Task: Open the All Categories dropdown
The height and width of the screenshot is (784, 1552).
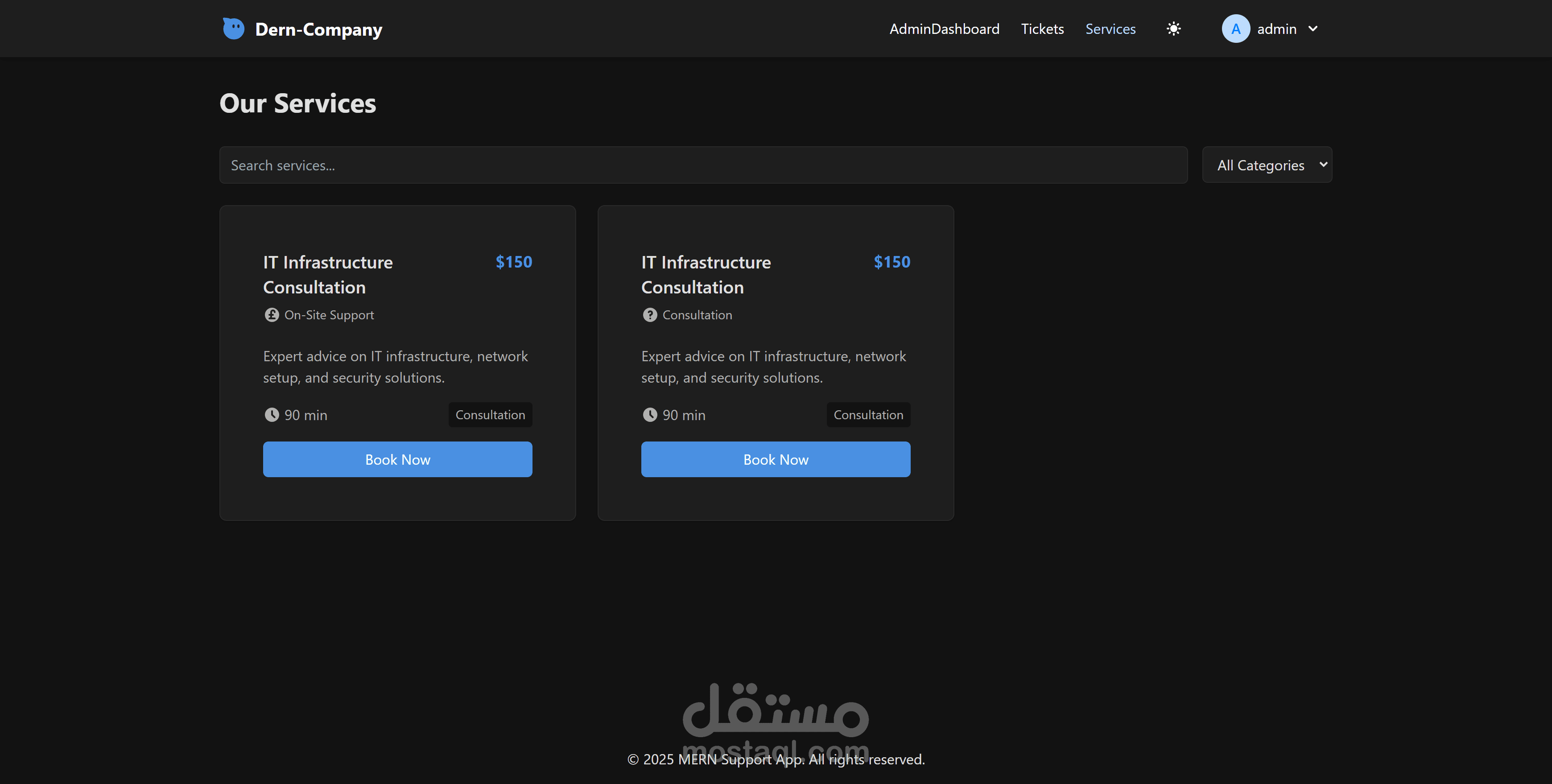Action: point(1267,165)
